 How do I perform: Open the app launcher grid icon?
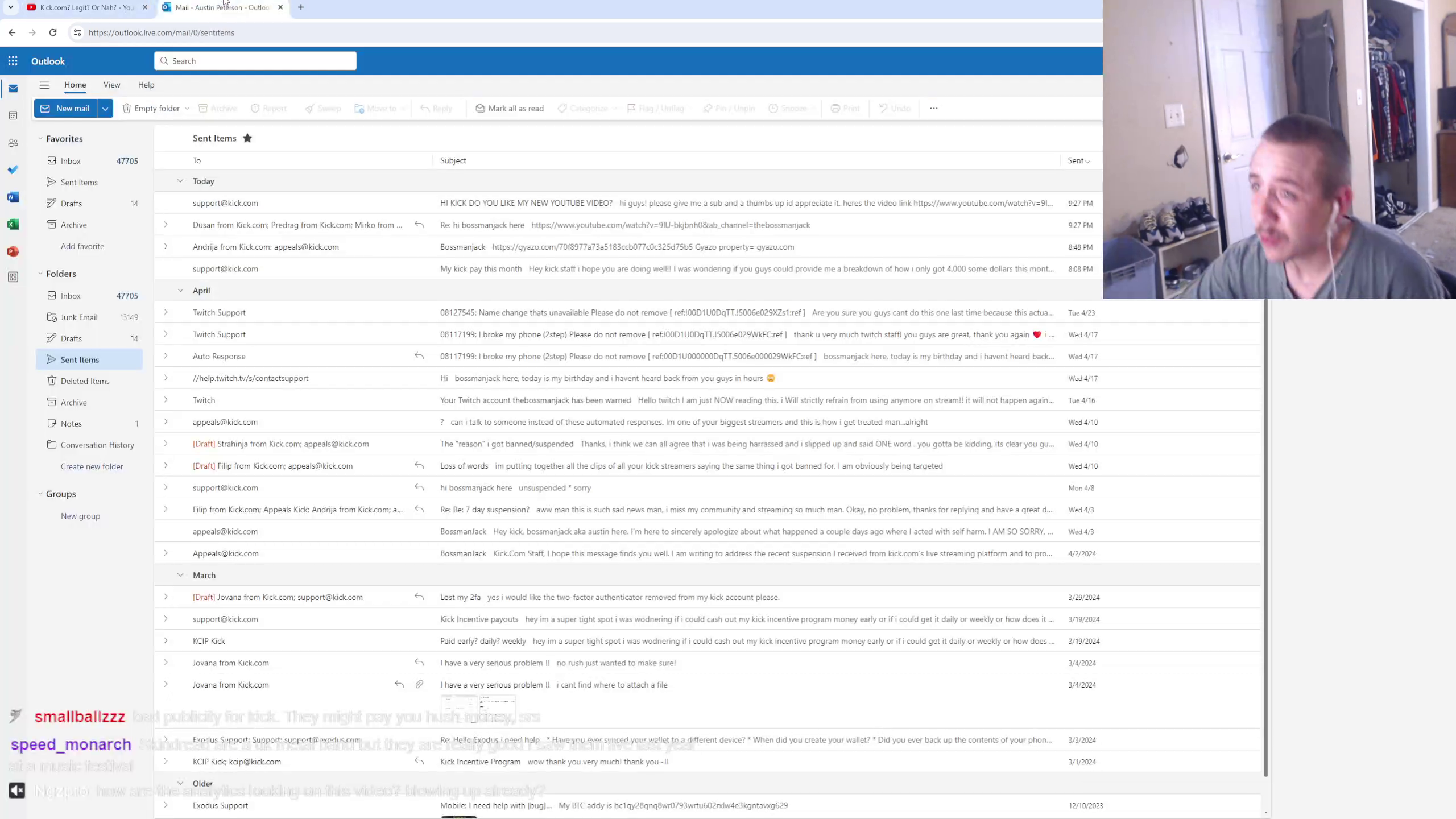13,61
